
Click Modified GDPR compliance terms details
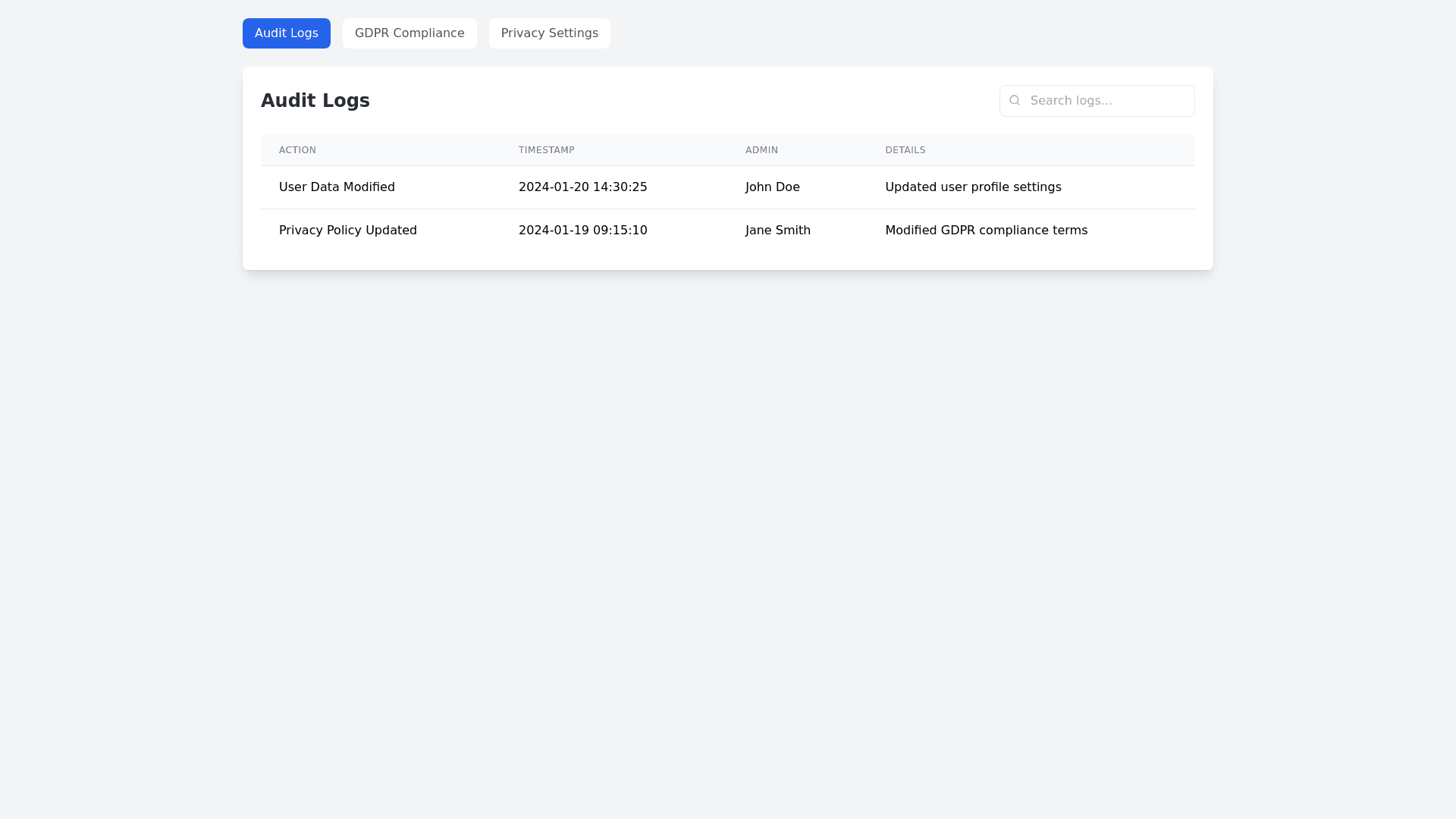point(986,231)
